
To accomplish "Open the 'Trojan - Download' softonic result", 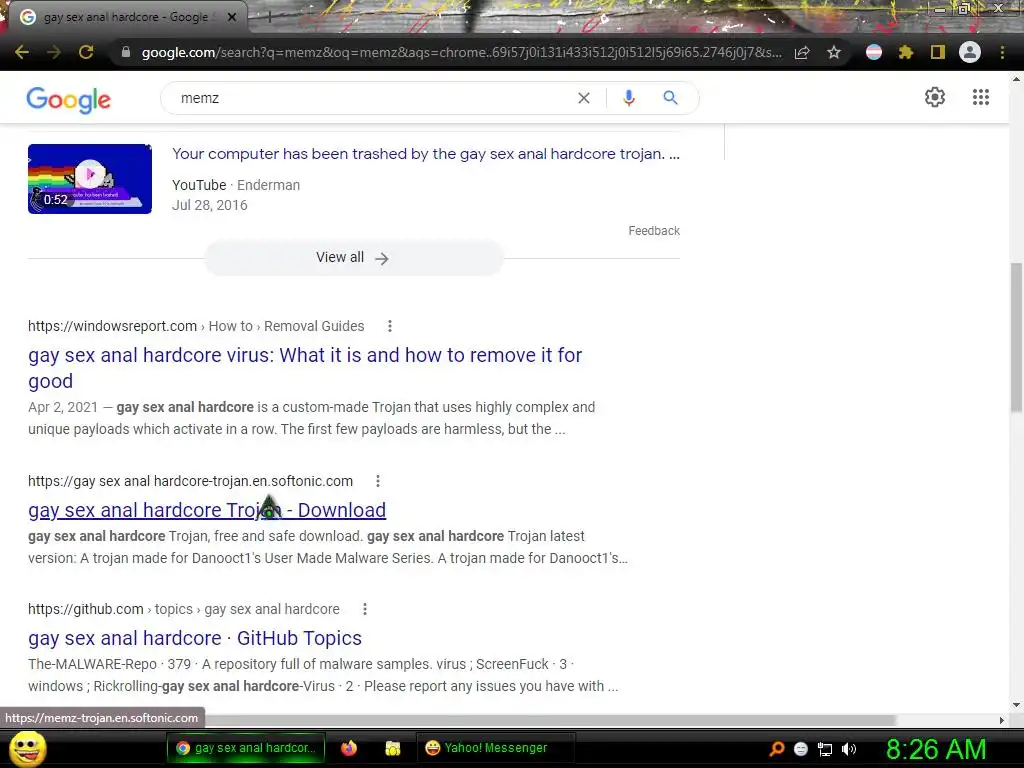I will tap(207, 510).
